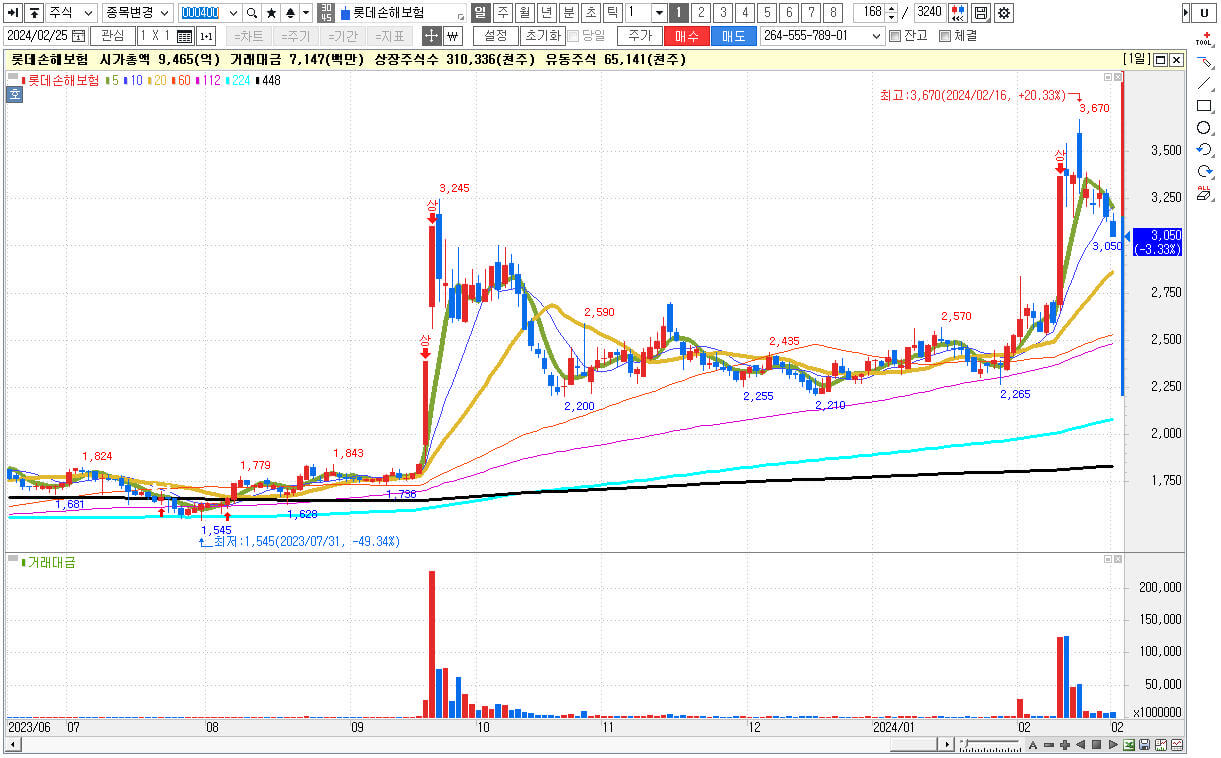Click the 1 X 1 layout field
The width and height of the screenshot is (1221, 758).
click(x=155, y=36)
